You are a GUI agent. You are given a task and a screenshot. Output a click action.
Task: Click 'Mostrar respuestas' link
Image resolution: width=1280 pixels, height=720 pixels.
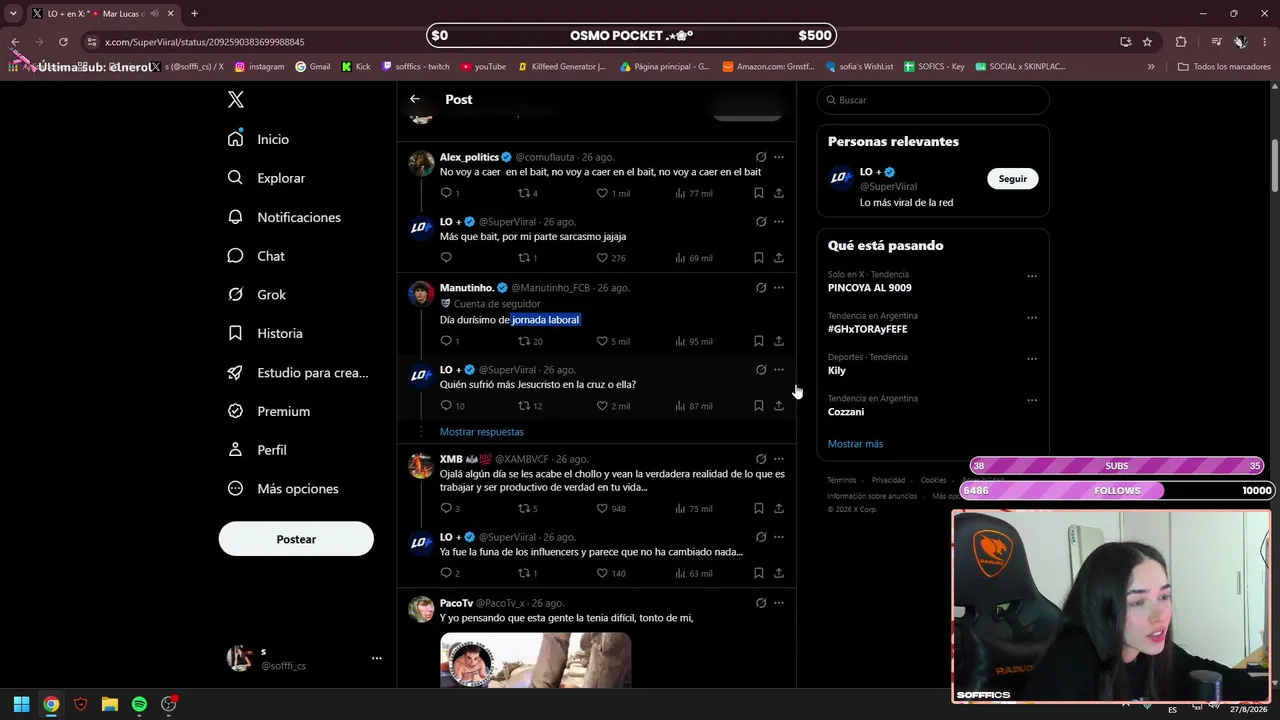click(482, 432)
